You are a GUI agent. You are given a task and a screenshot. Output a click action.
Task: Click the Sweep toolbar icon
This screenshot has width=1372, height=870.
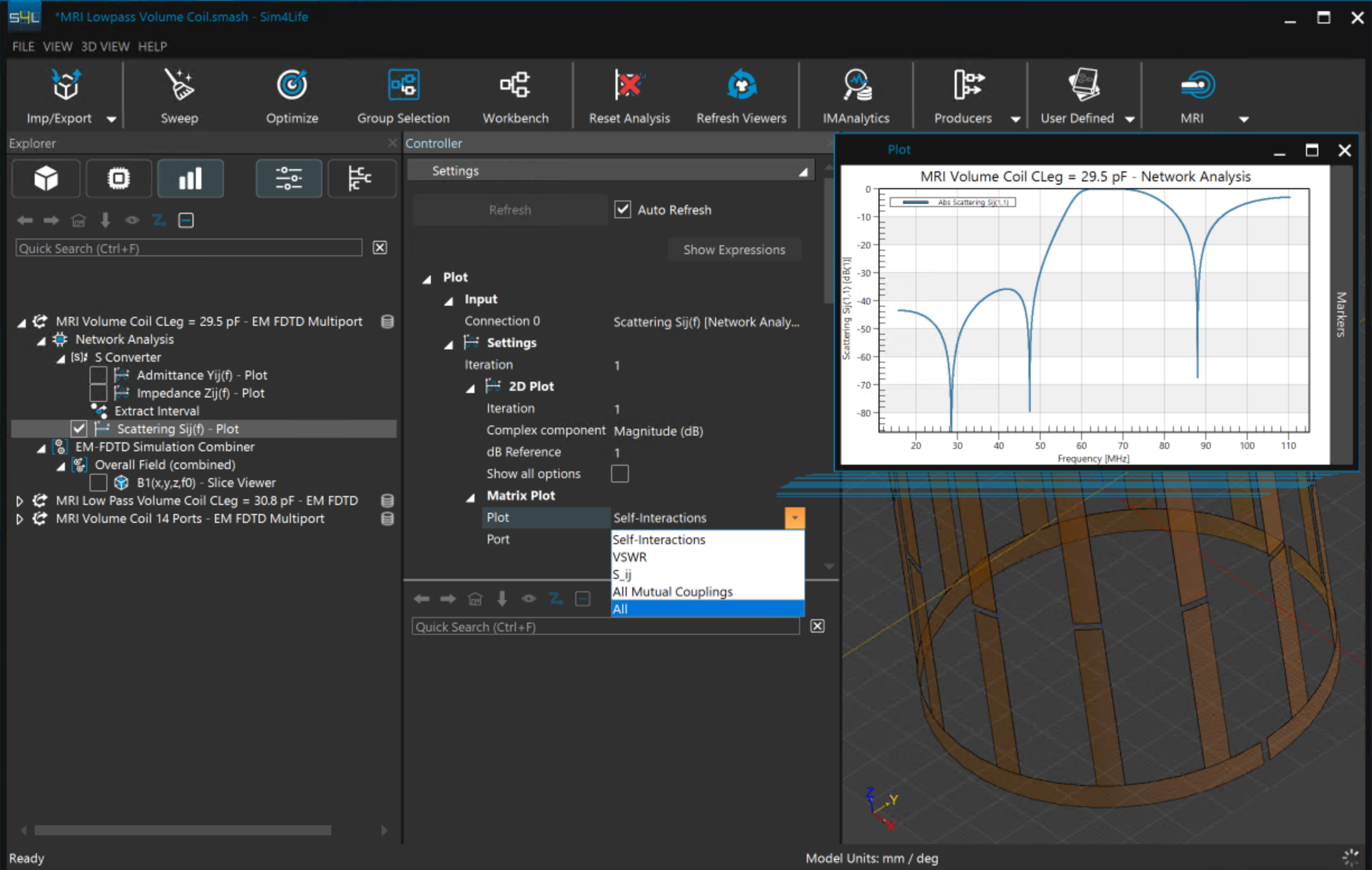coord(179,86)
